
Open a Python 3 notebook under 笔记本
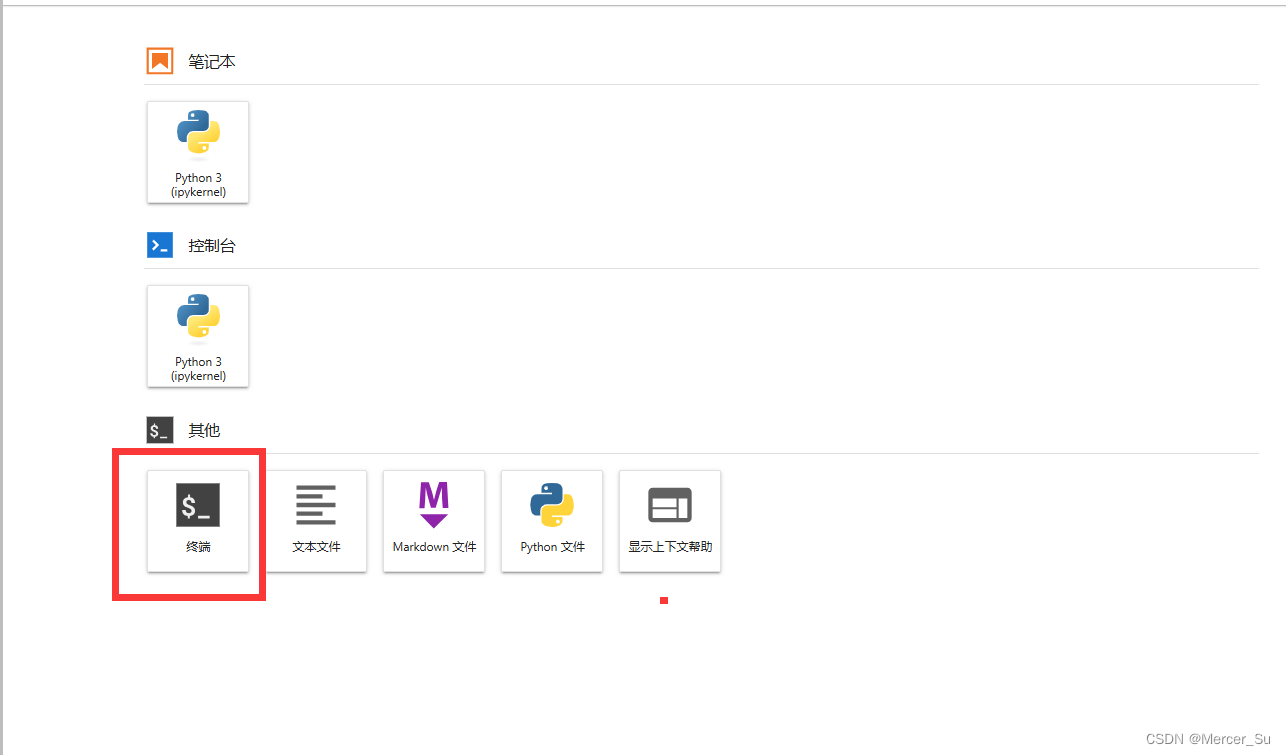198,152
